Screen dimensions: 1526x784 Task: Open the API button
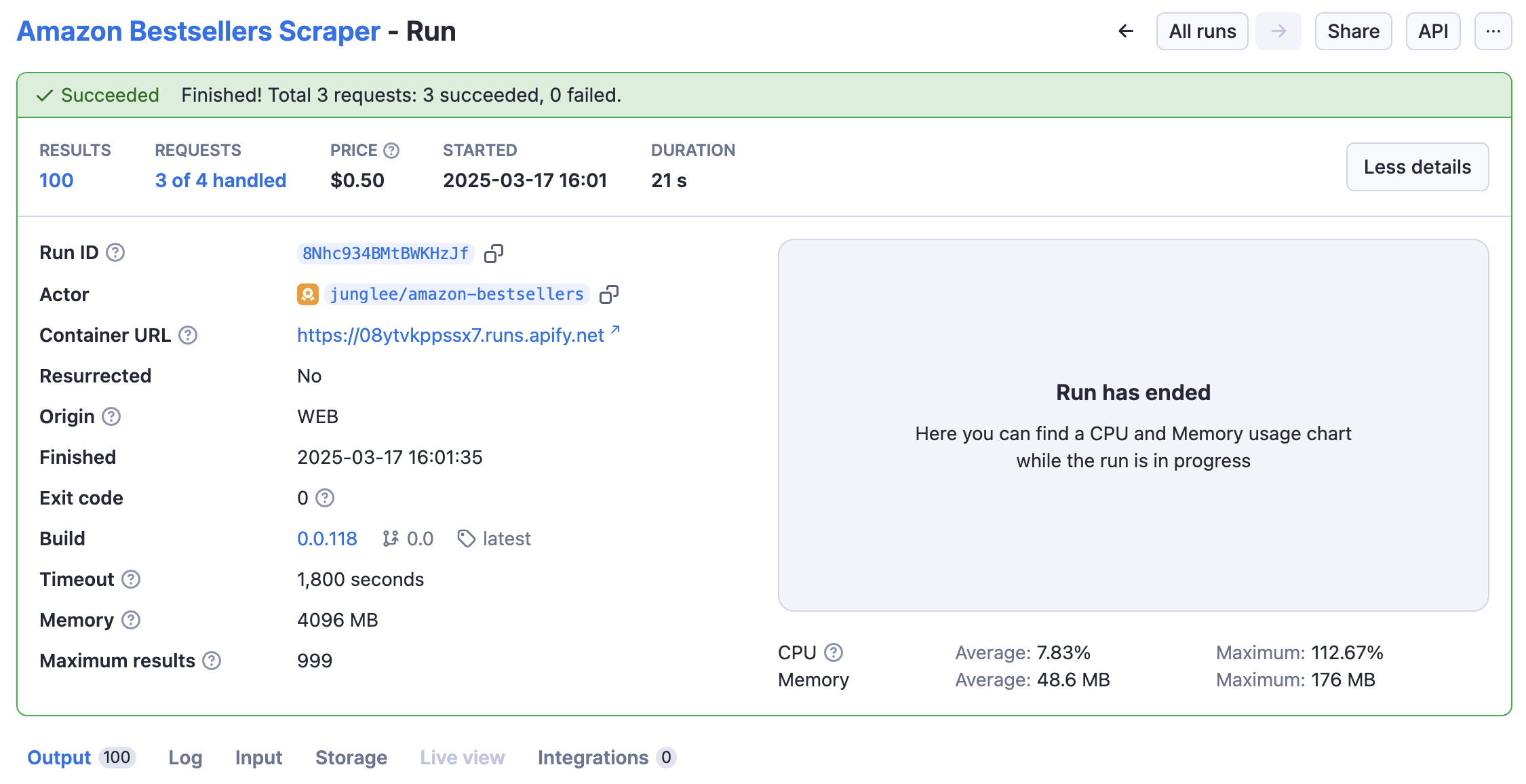pos(1432,31)
